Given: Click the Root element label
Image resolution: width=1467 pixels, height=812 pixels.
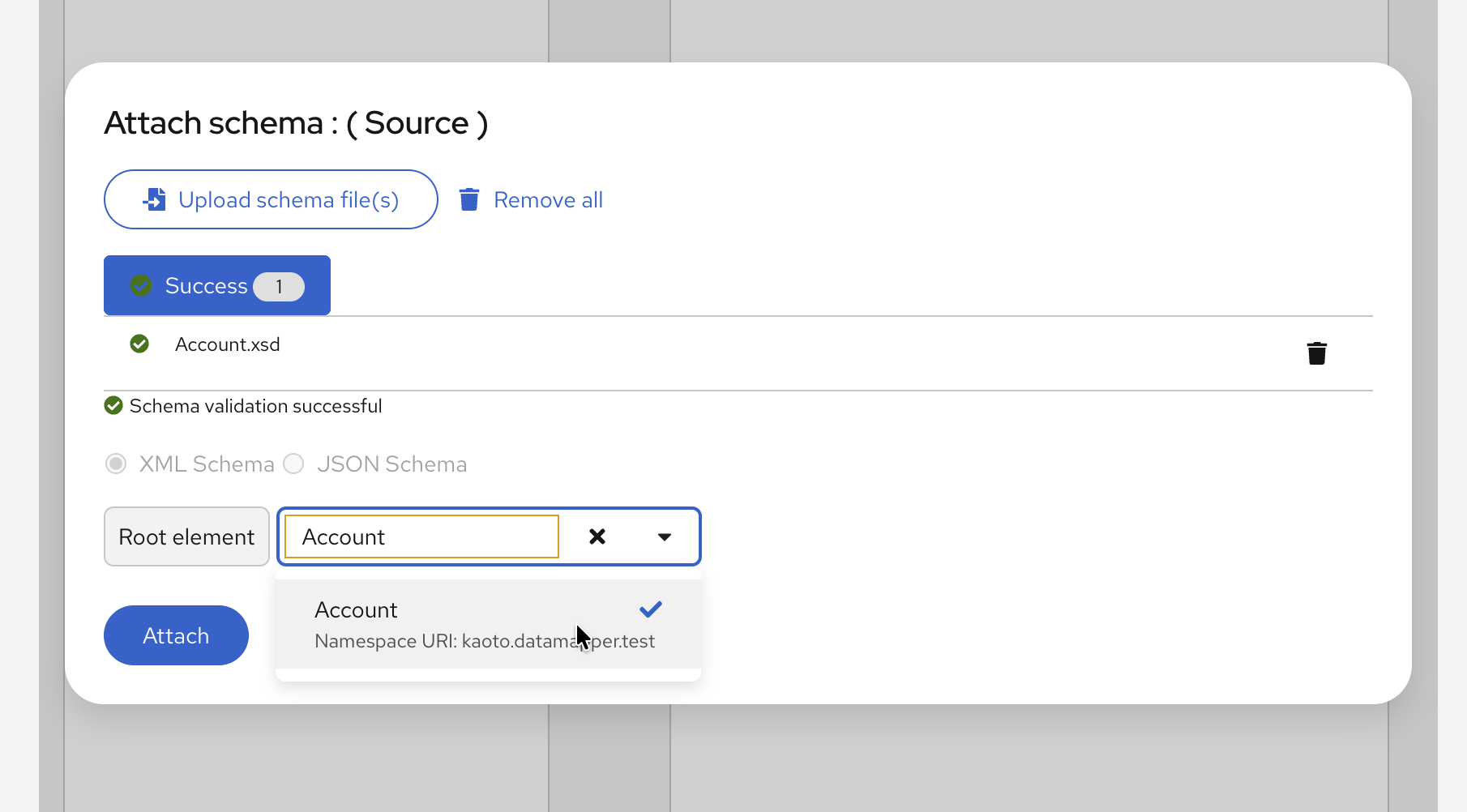Looking at the screenshot, I should tap(186, 536).
